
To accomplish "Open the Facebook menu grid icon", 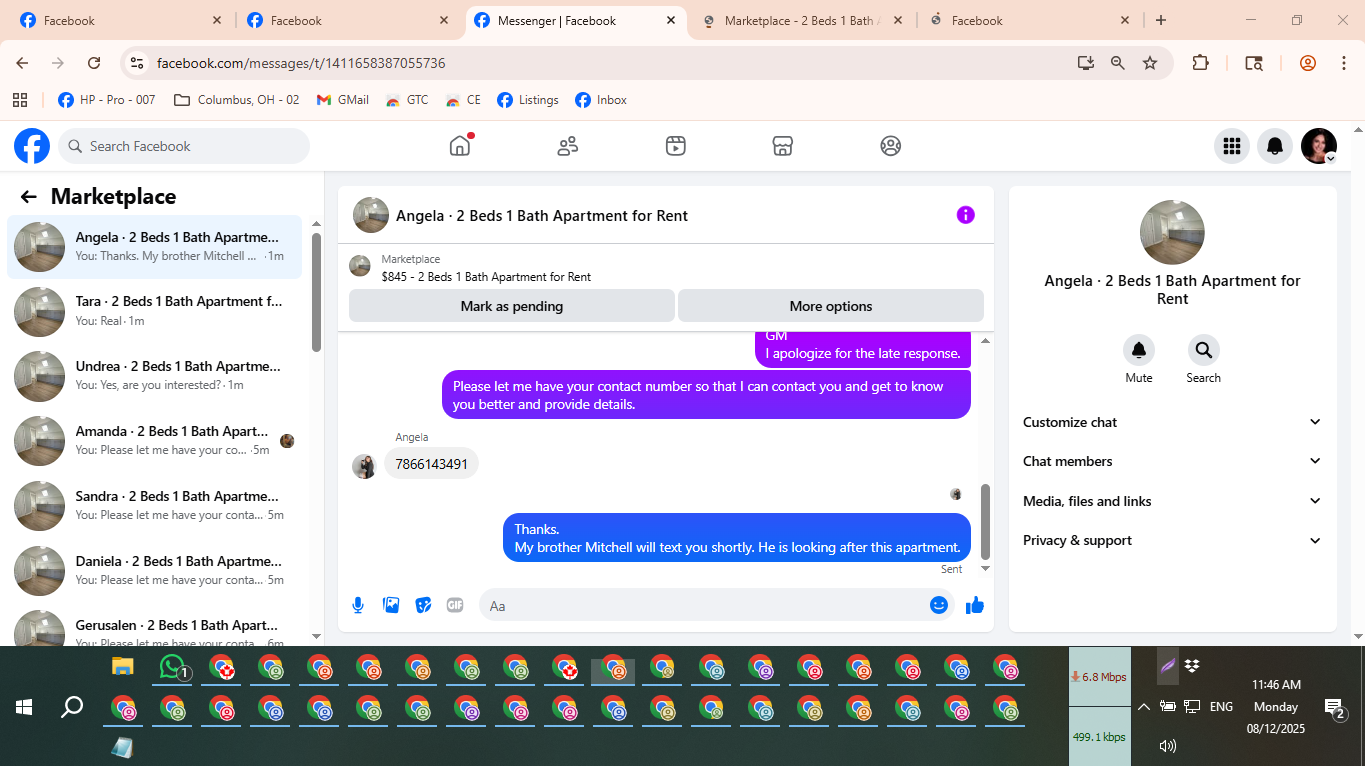I will tap(1232, 146).
